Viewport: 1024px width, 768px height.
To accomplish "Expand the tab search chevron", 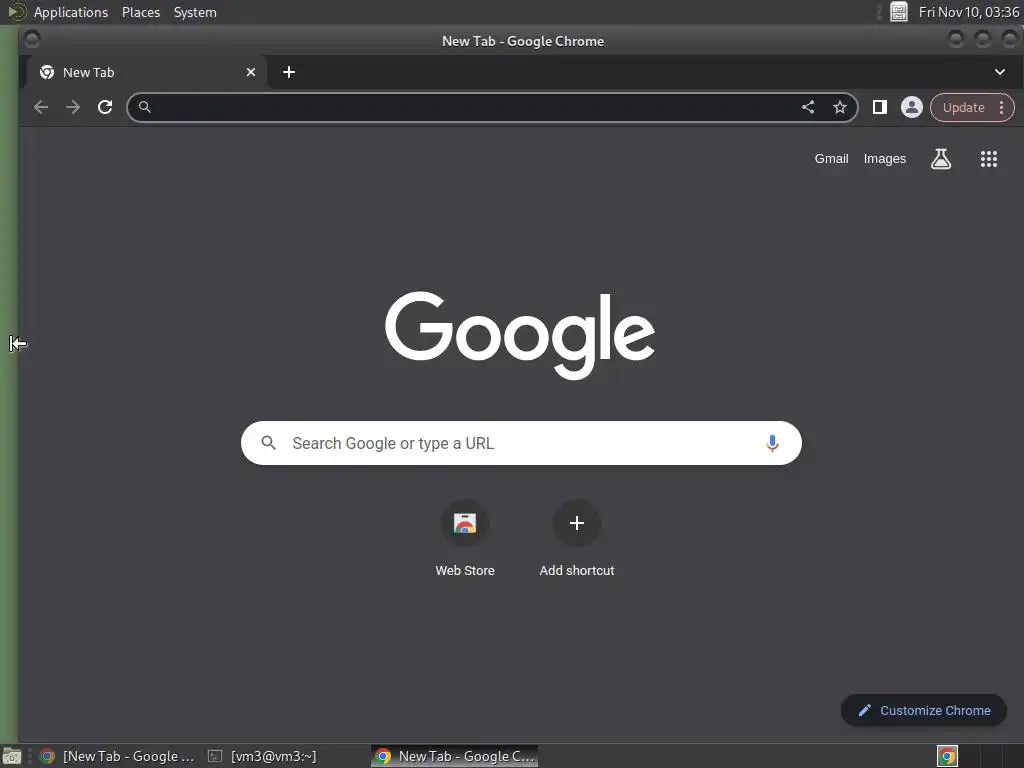I will (999, 72).
